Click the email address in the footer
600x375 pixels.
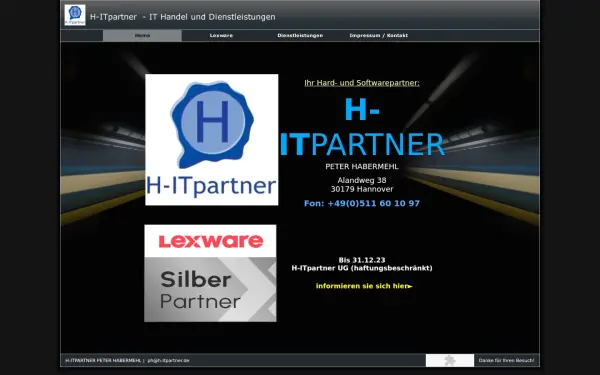(x=168, y=360)
